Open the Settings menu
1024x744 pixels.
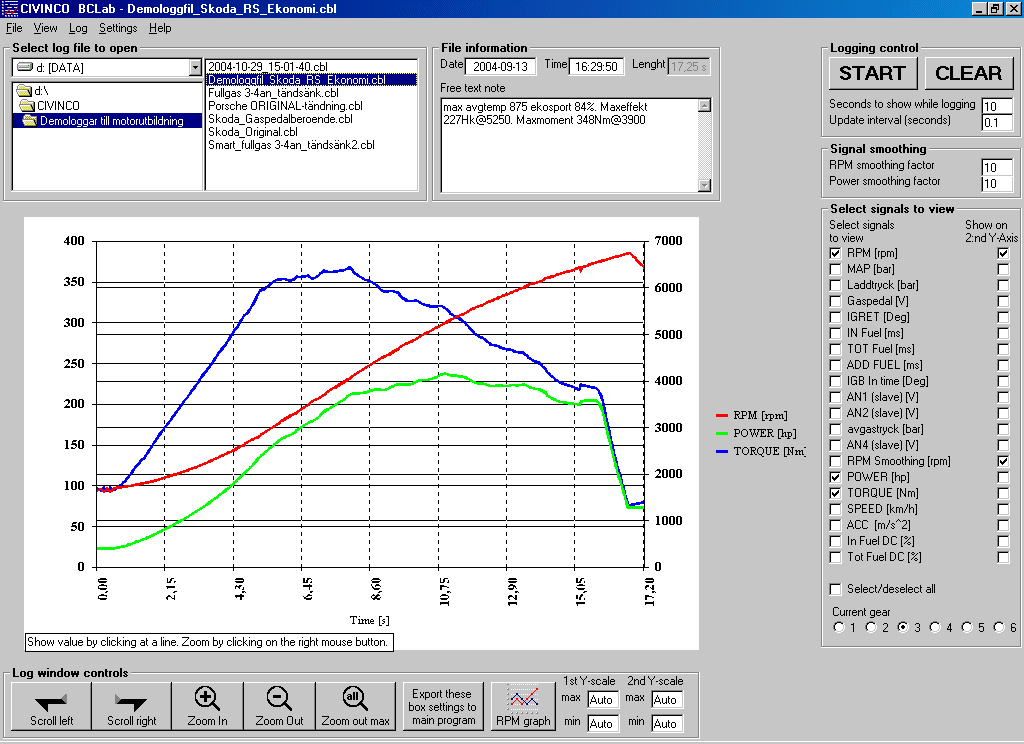coord(118,28)
